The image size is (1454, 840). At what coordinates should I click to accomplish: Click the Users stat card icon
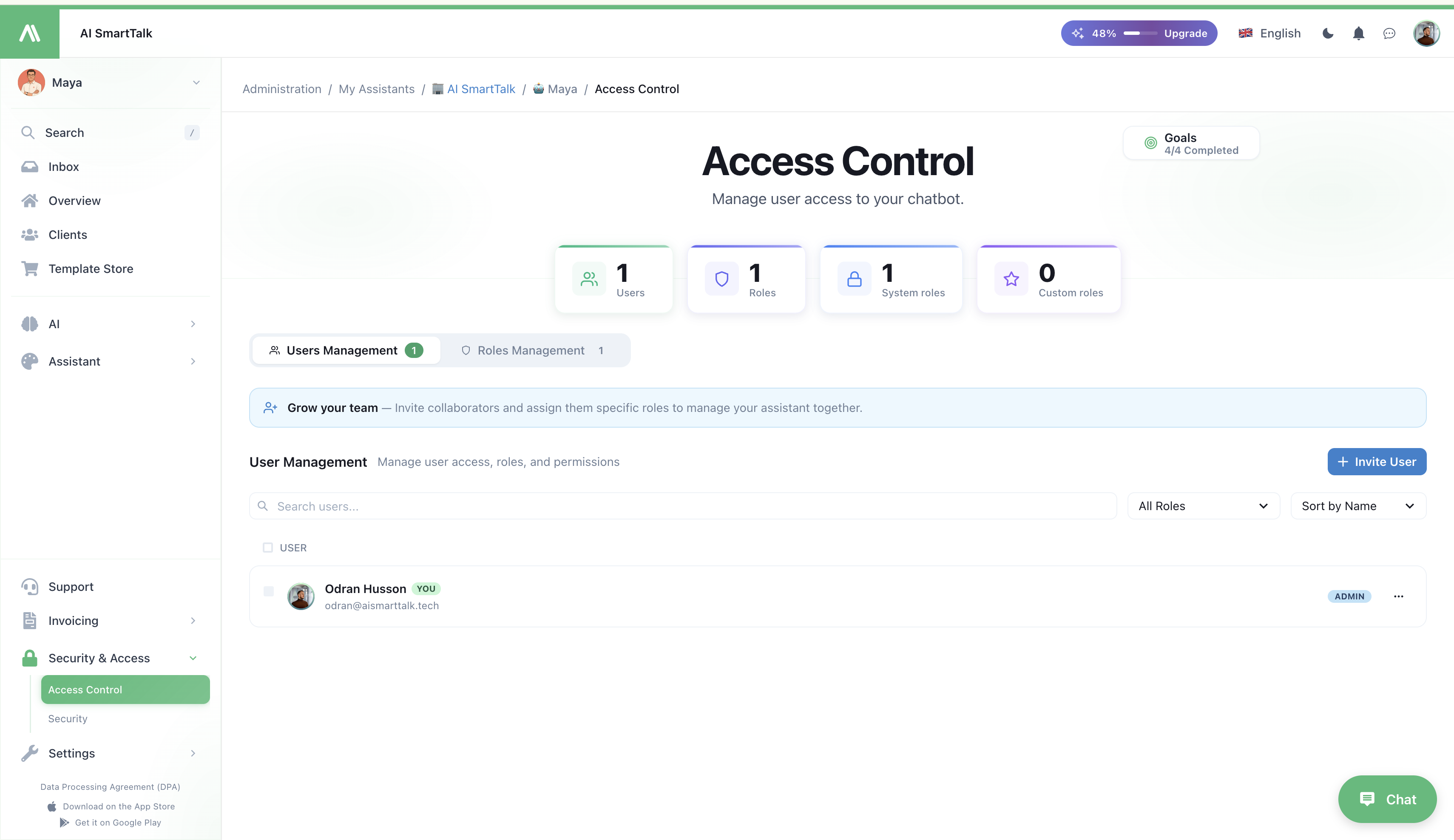(x=589, y=279)
